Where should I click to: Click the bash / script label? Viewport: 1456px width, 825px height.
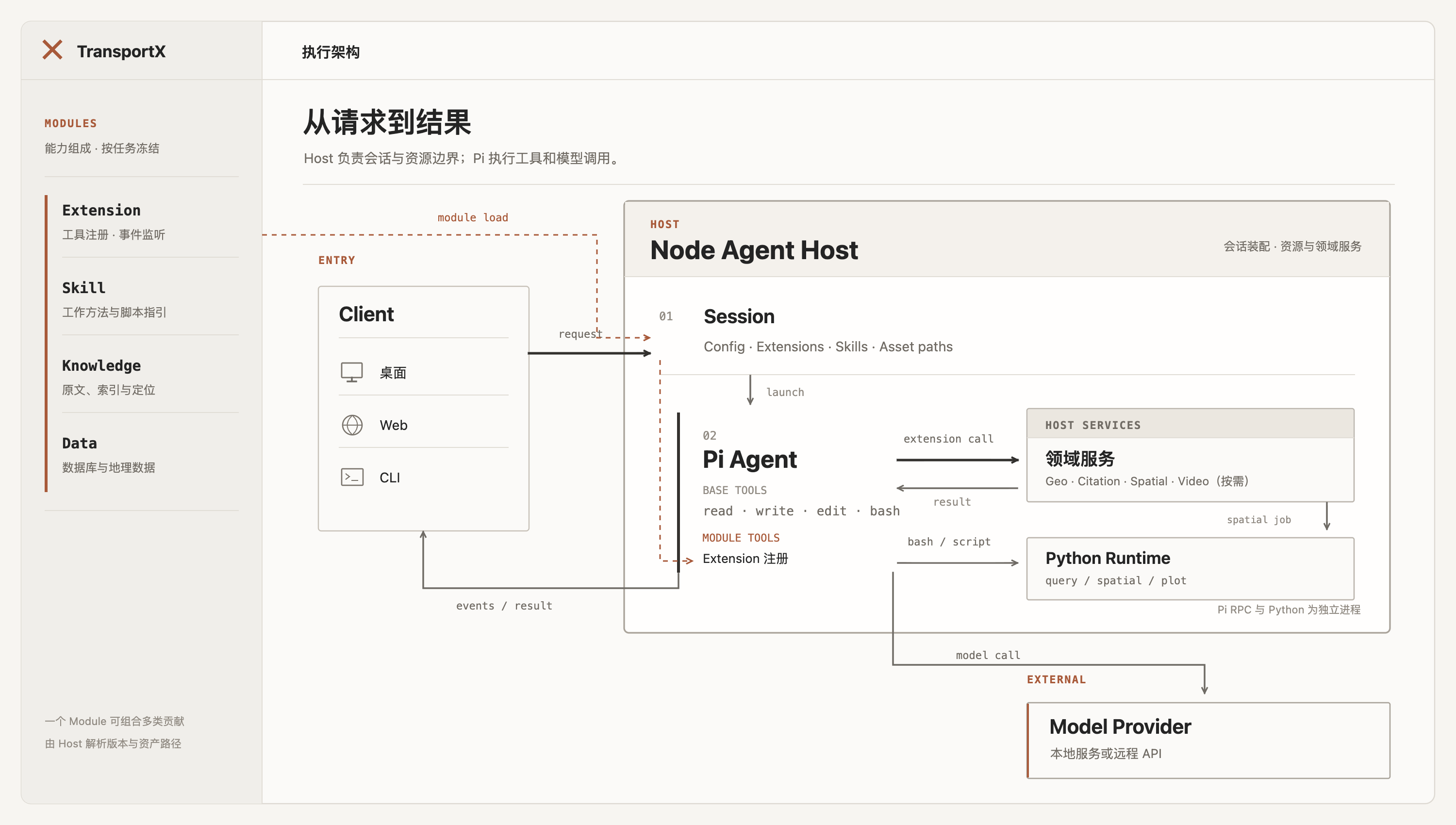coord(948,542)
